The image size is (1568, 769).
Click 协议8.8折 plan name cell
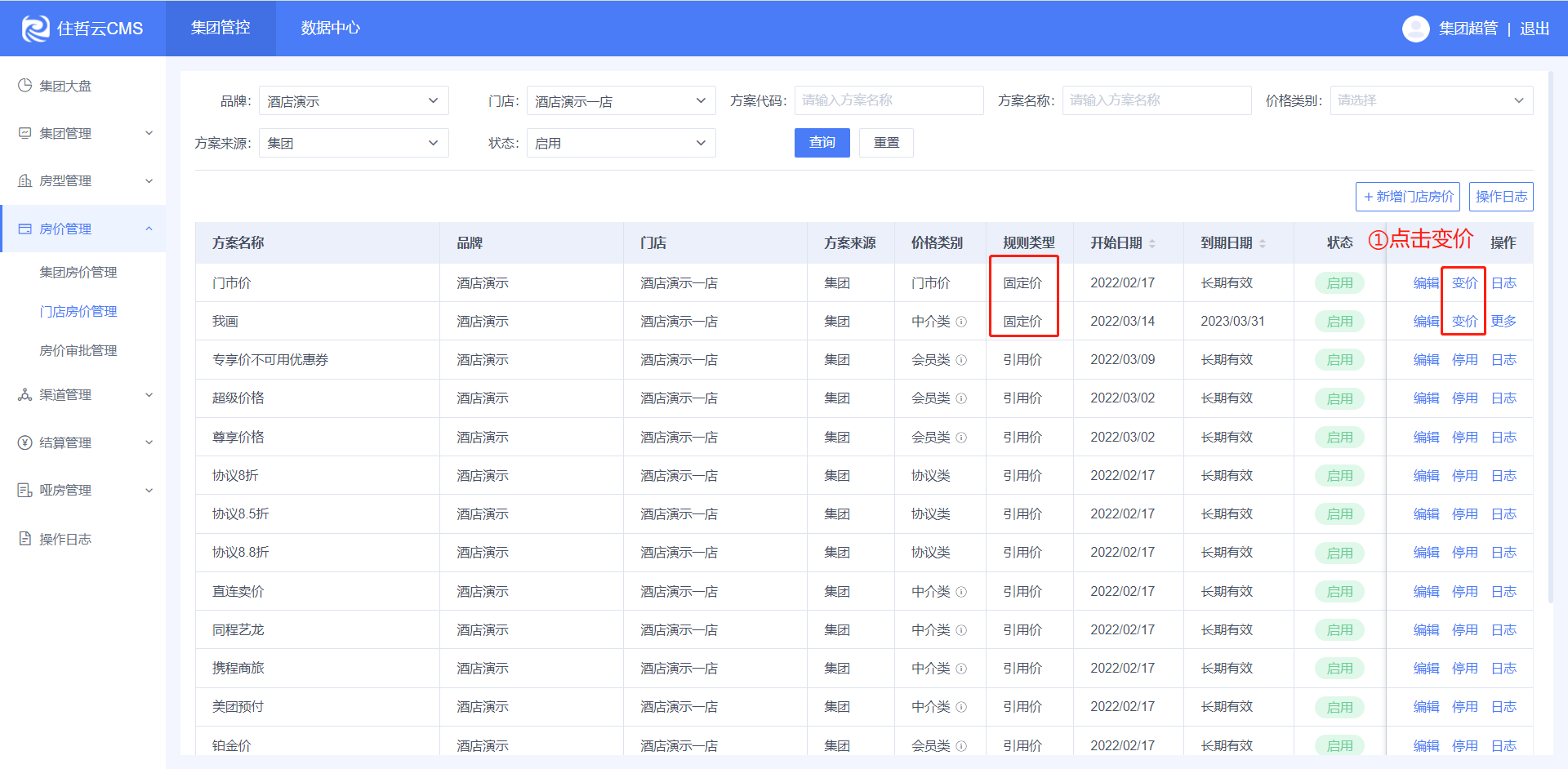tap(241, 553)
